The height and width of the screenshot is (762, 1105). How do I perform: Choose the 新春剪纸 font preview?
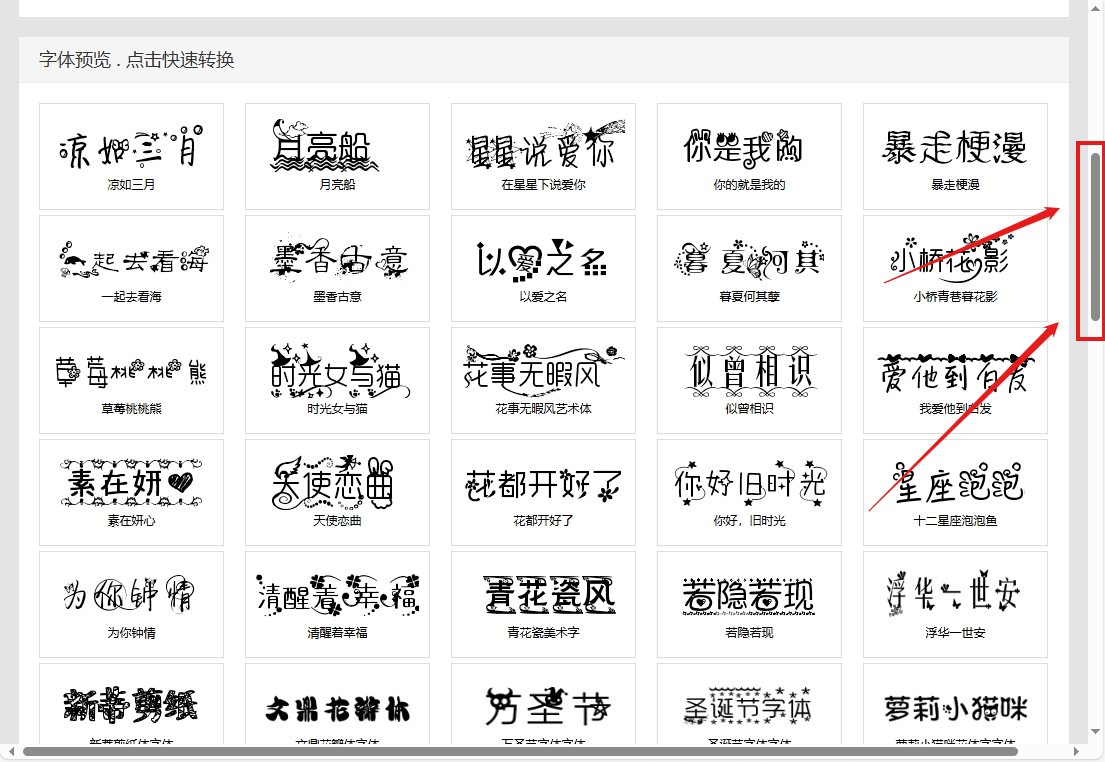pos(131,704)
